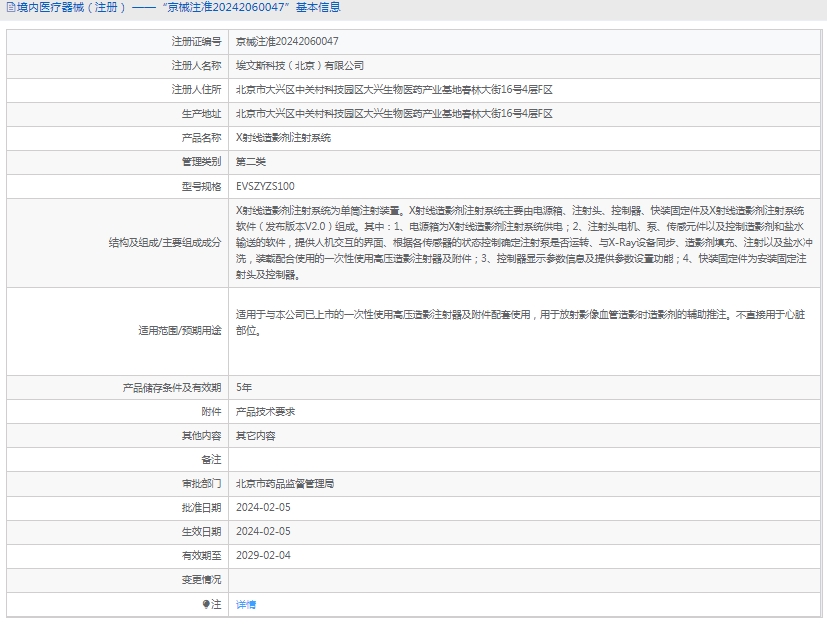Click the bulb icon beside 注
Screen dimensions: 827x624
tap(206, 604)
